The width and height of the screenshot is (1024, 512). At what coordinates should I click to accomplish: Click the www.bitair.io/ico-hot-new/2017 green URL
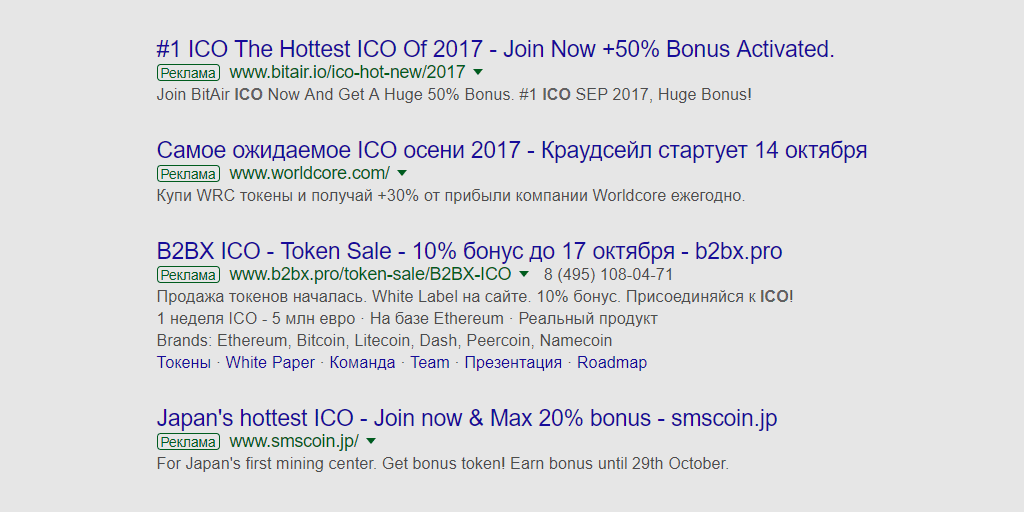click(x=347, y=72)
